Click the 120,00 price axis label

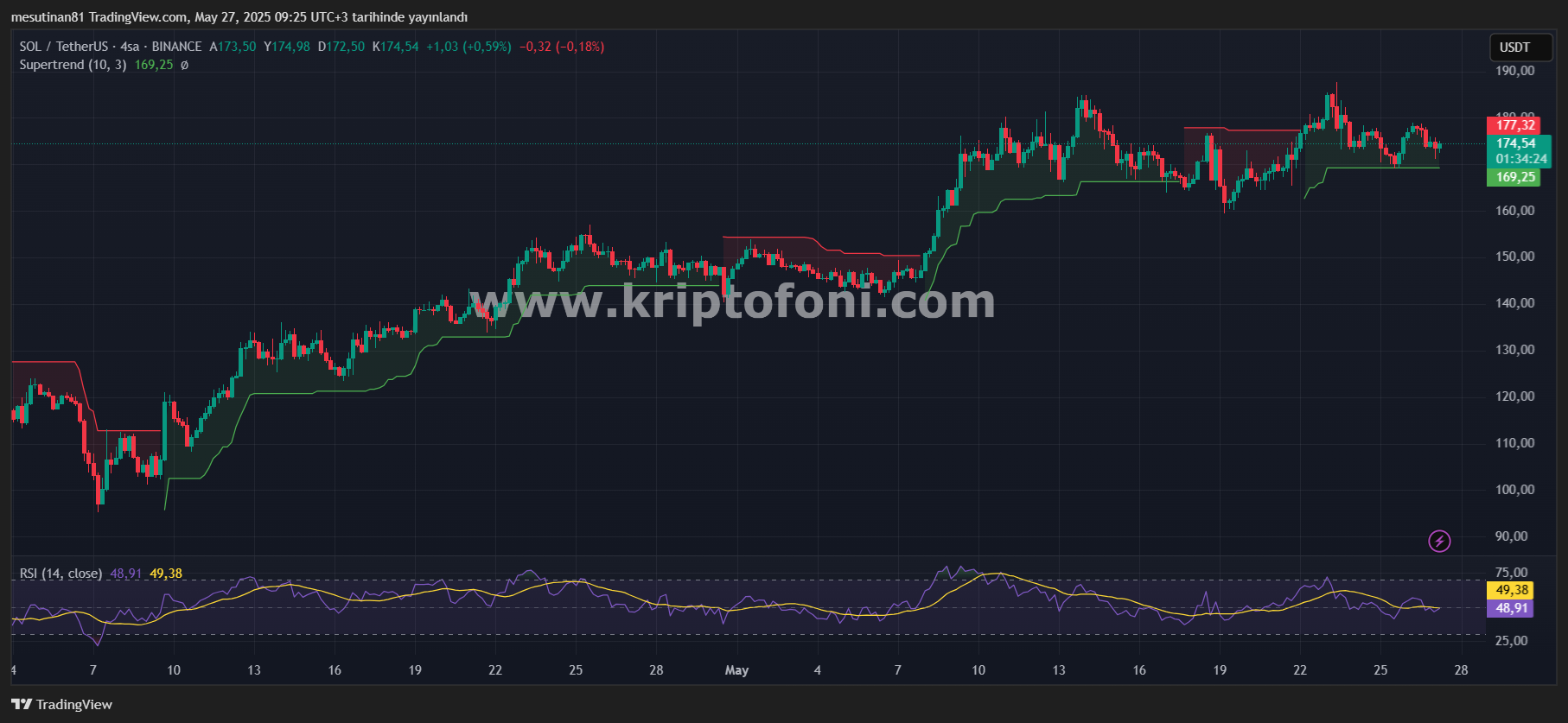1515,396
